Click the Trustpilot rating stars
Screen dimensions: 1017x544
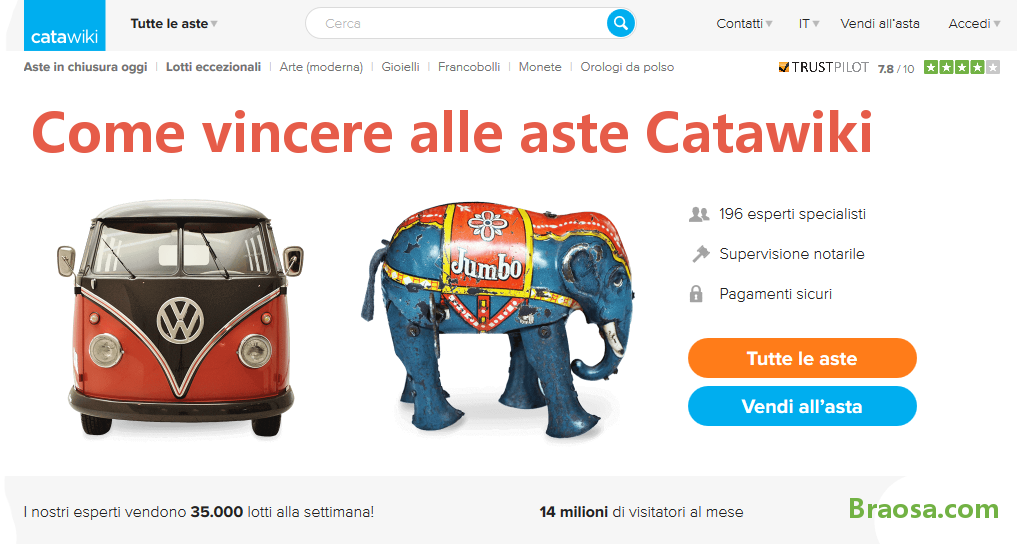[962, 67]
